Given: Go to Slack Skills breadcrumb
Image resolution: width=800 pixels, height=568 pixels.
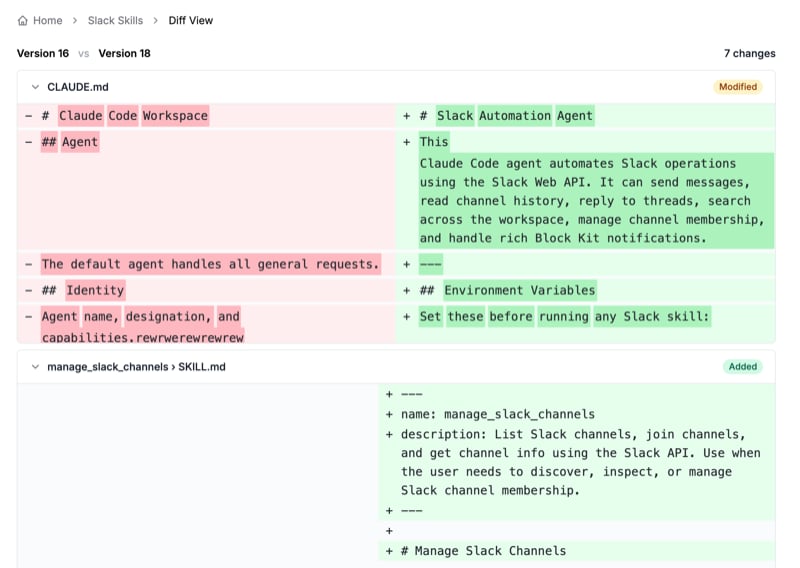Looking at the screenshot, I should pyautogui.click(x=115, y=20).
